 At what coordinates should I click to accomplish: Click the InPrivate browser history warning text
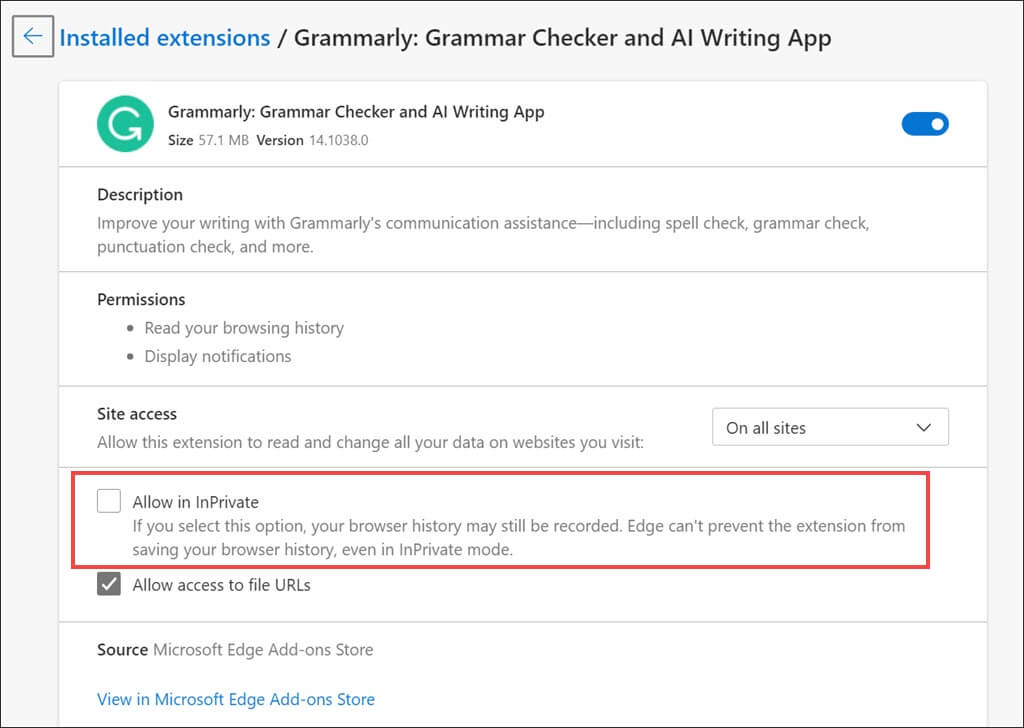click(519, 538)
